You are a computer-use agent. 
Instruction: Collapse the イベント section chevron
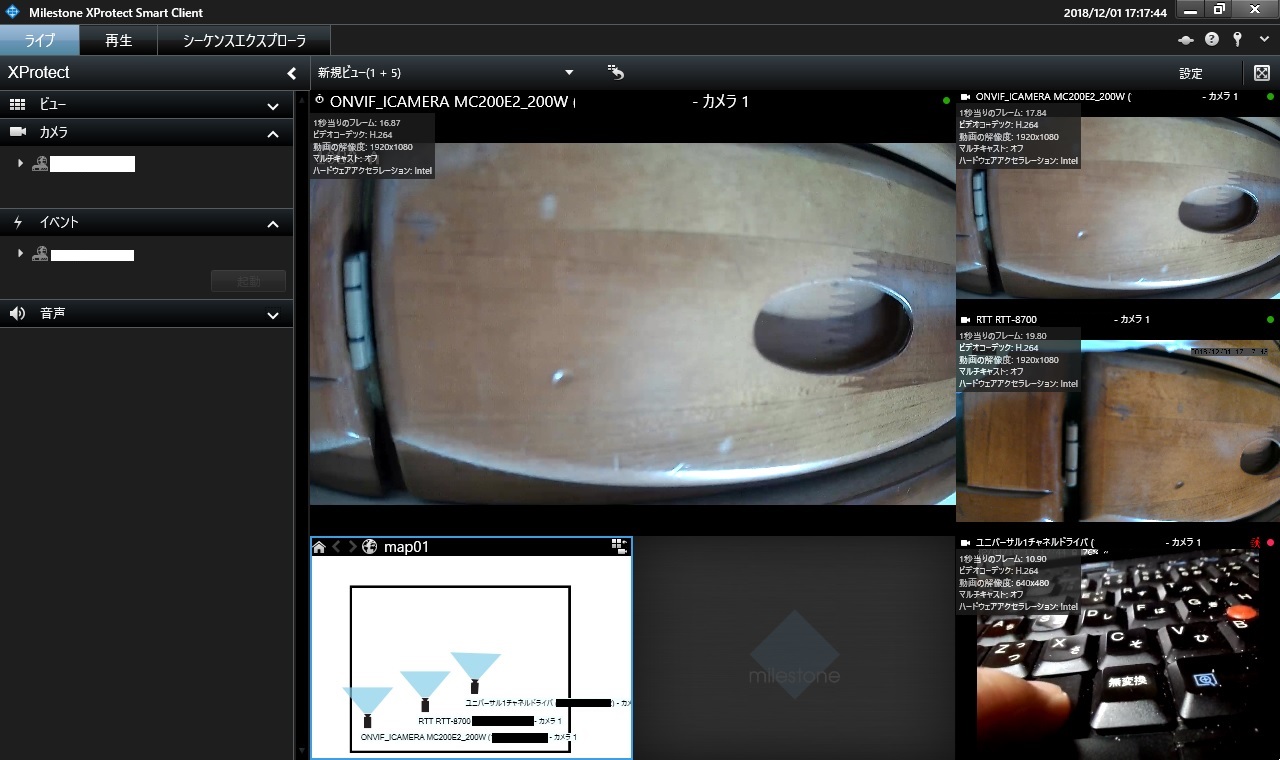coord(273,224)
